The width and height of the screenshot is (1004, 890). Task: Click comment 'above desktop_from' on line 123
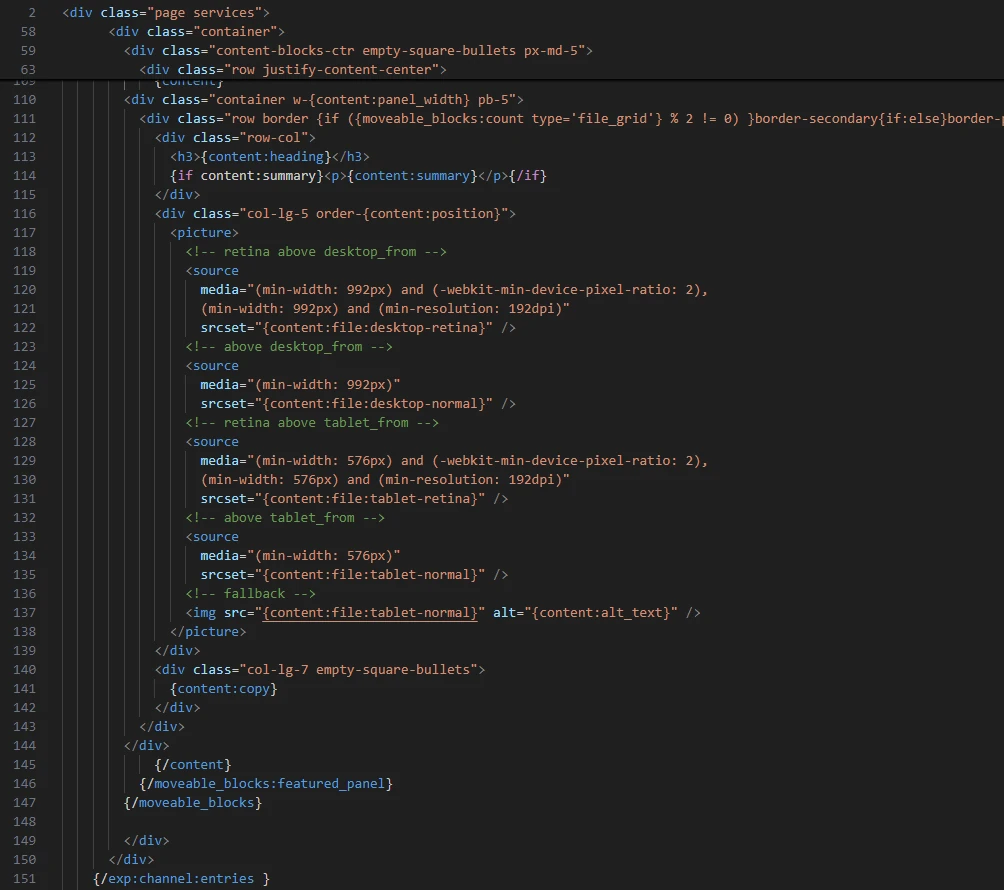pos(289,346)
